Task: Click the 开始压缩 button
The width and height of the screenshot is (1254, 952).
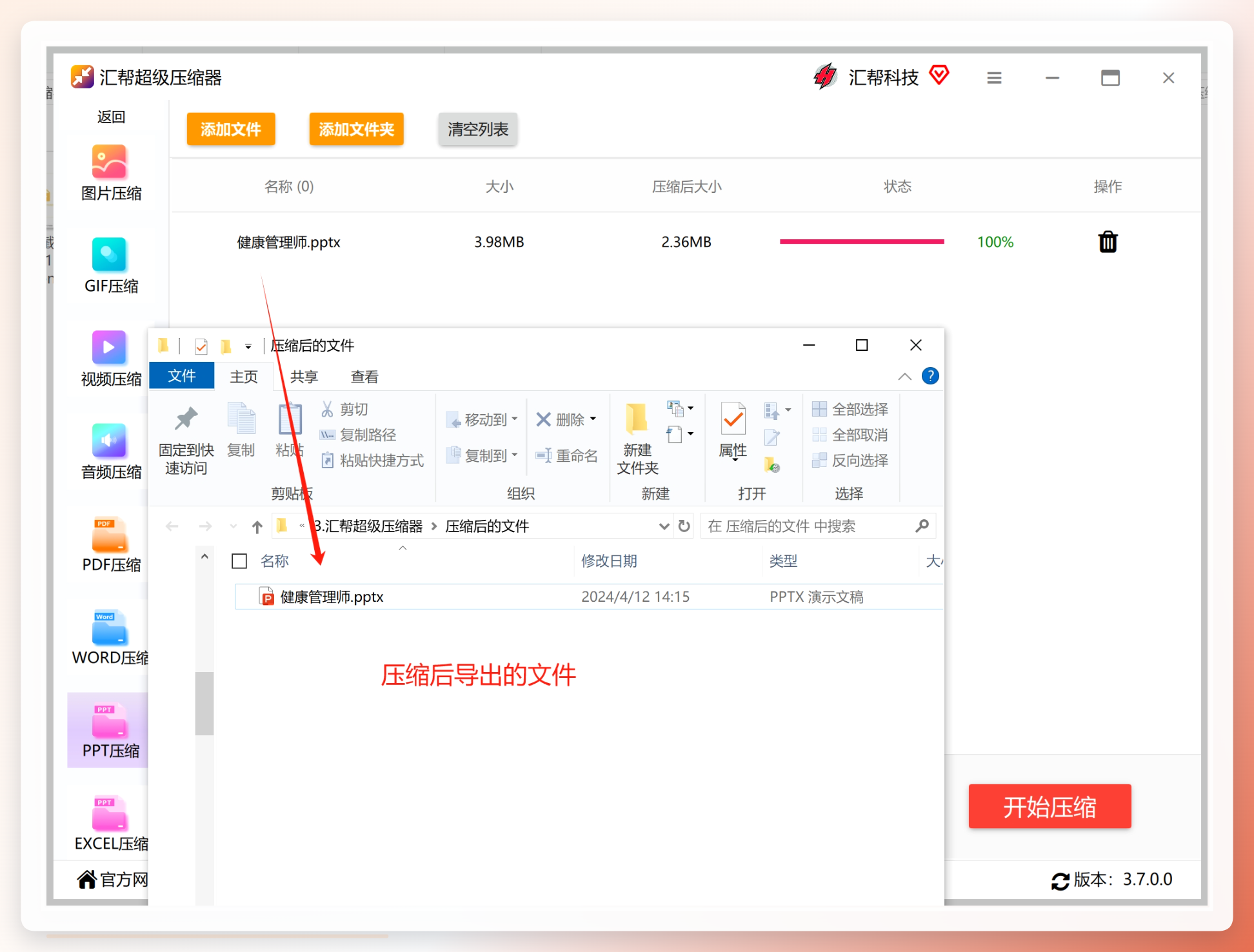Action: pyautogui.click(x=1050, y=806)
